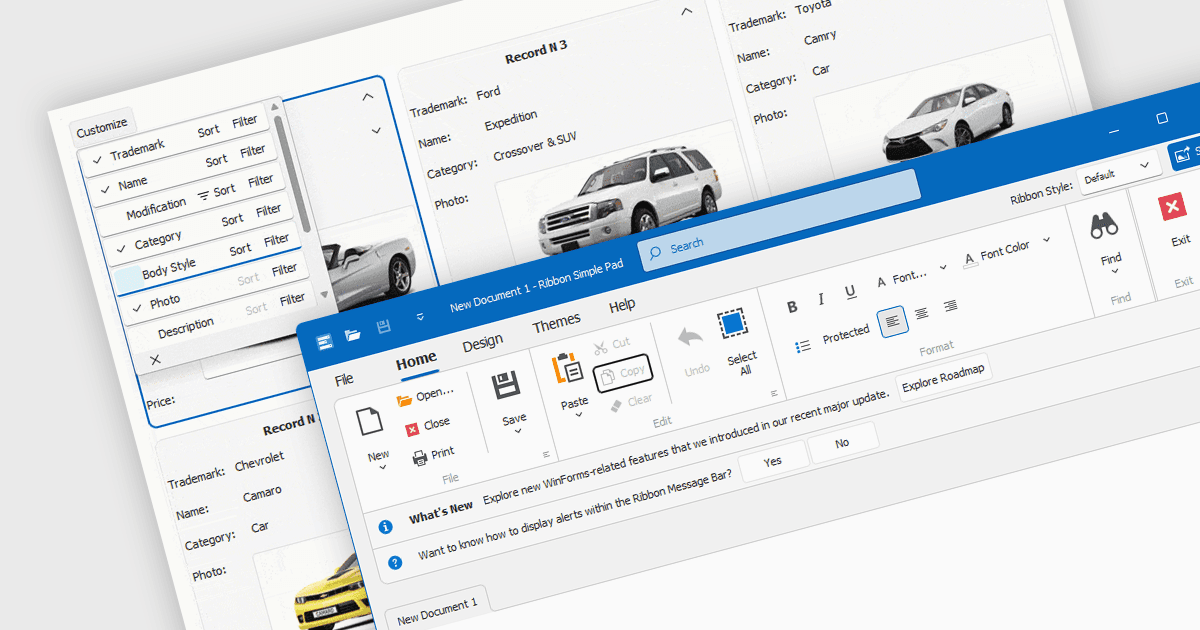Open the New dropdown arrow
Screen dimensions: 1200x630
point(383,467)
